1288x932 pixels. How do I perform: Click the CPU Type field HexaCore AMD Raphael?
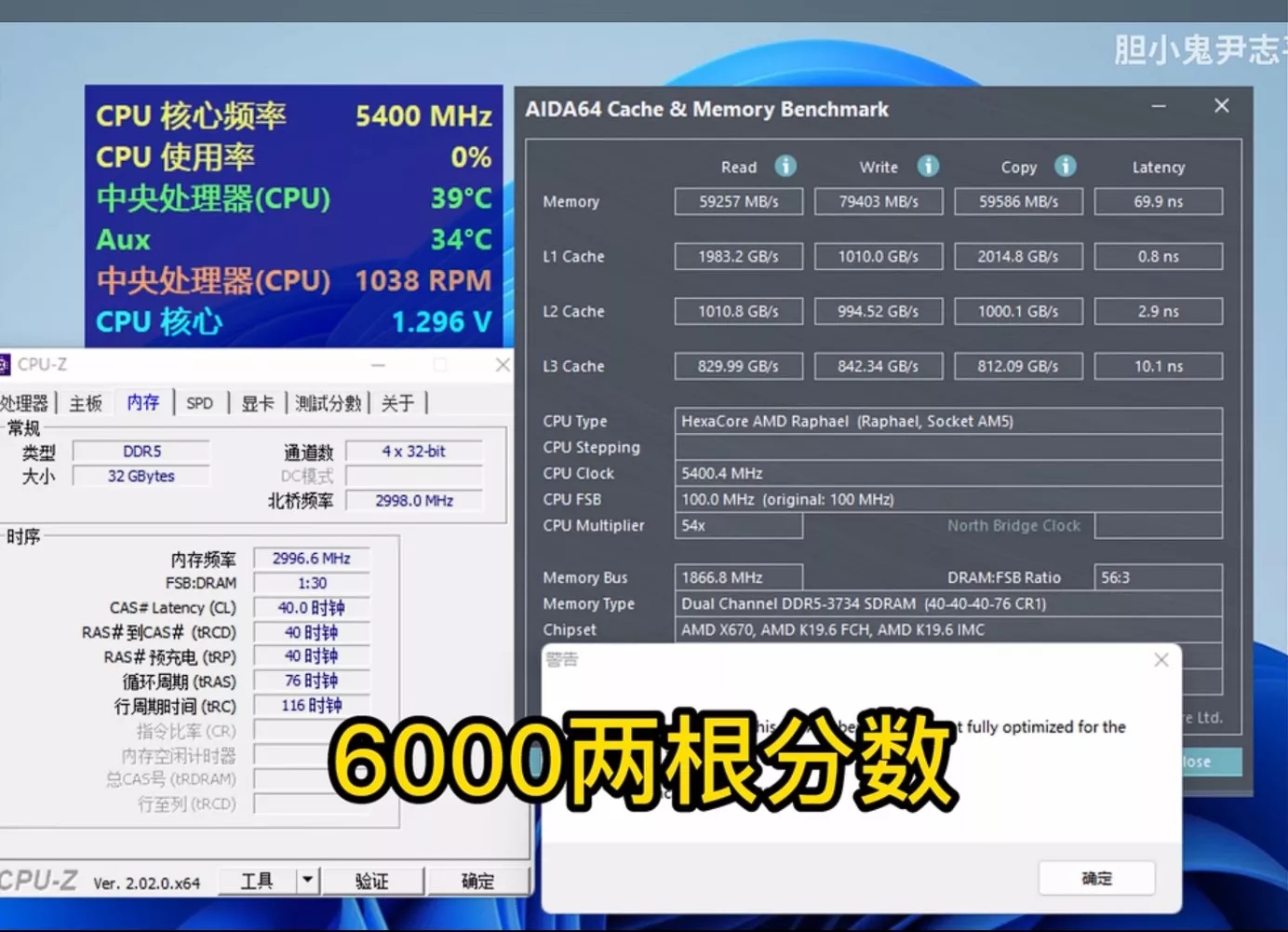948,421
